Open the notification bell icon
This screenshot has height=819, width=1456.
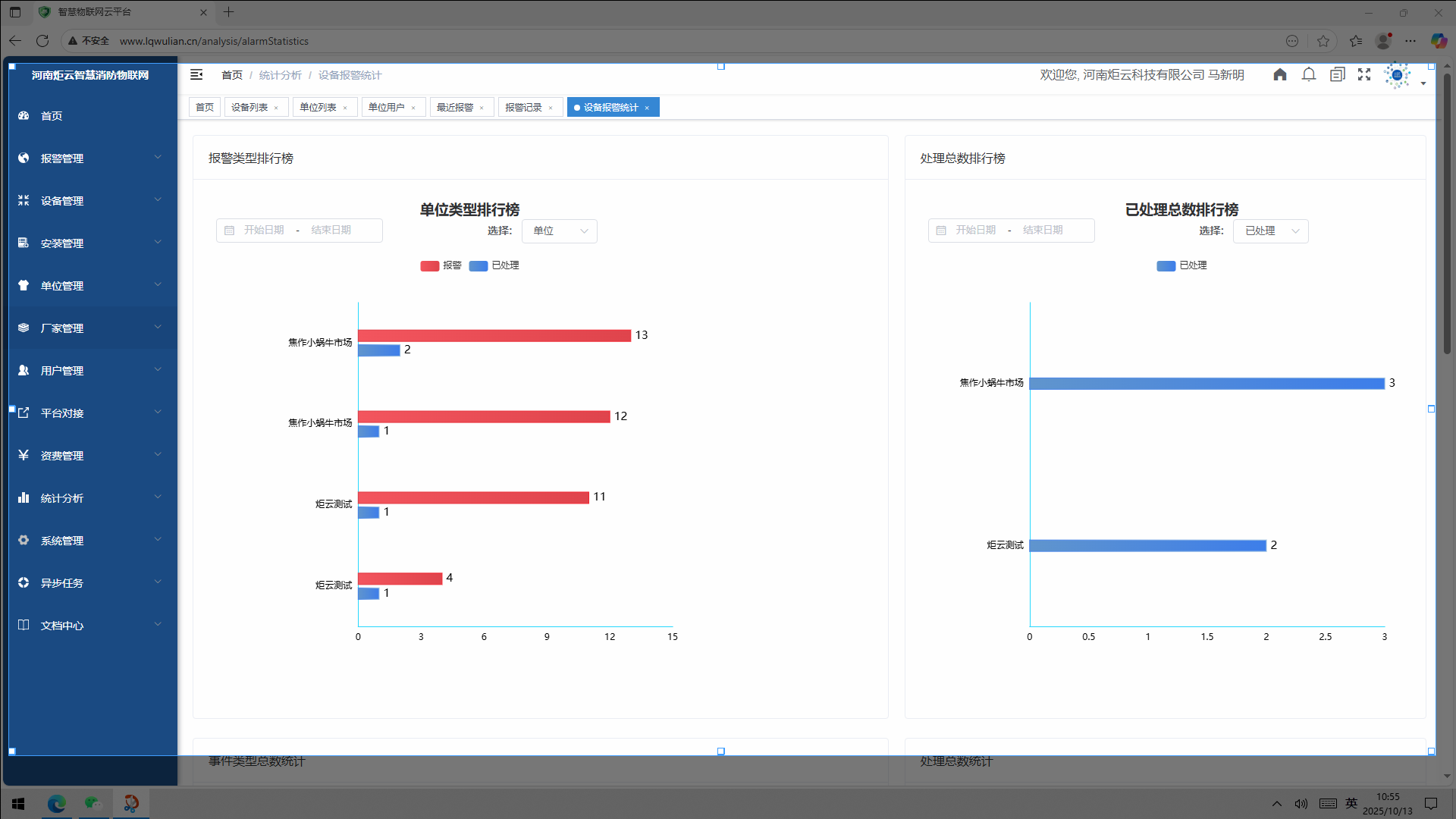click(1309, 74)
